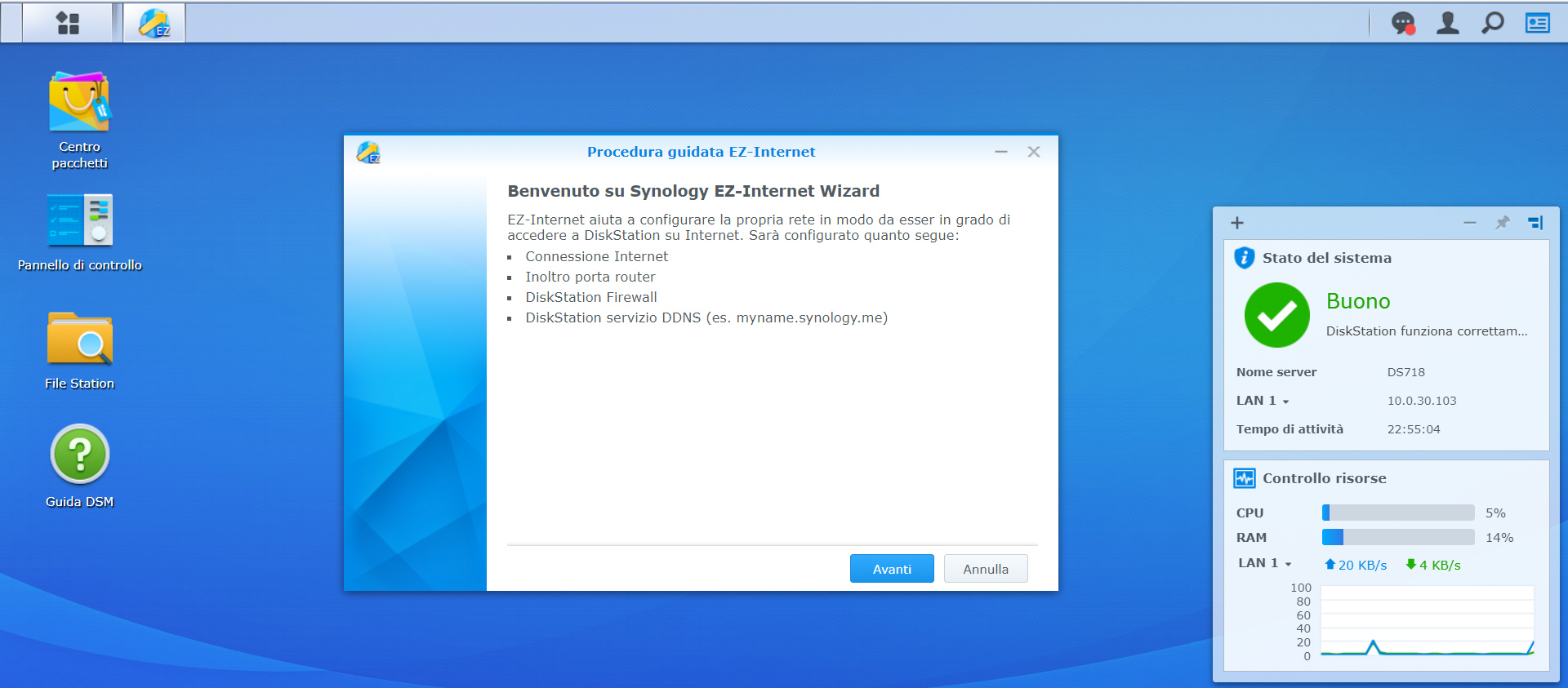Screen dimensions: 1568x688
Task: Click the IP address 10.0.30.103
Action: (x=1422, y=401)
